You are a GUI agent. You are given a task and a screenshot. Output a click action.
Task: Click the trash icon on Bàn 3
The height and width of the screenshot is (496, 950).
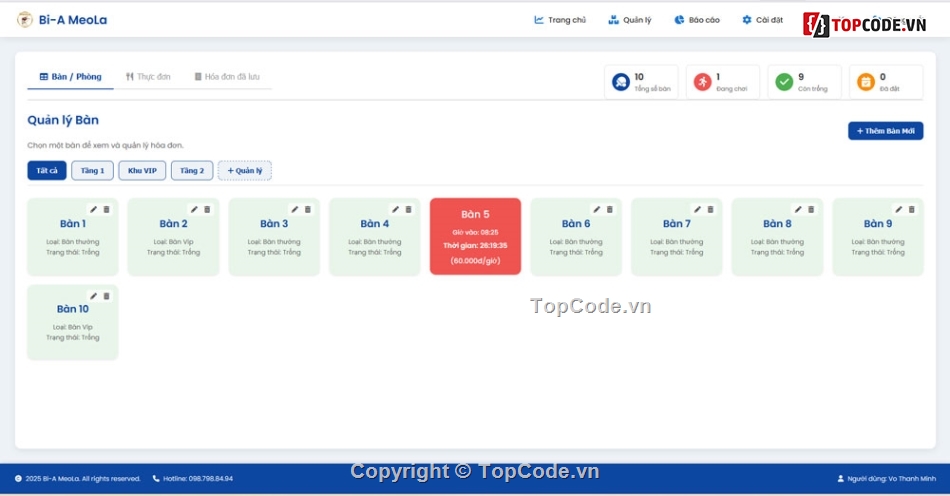coord(308,210)
